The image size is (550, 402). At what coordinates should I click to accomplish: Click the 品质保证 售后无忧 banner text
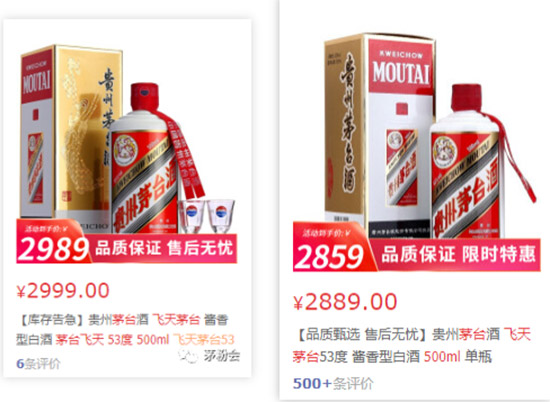(x=164, y=248)
